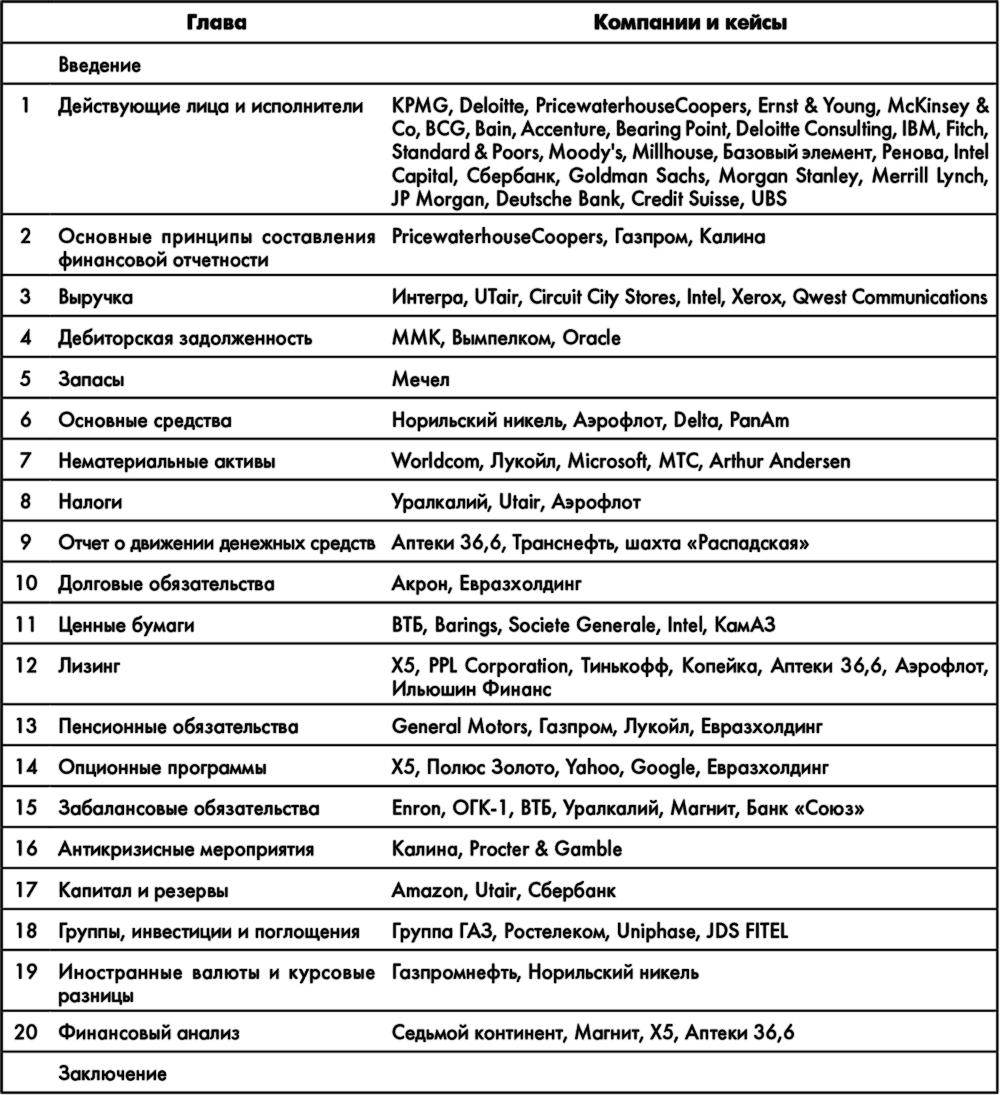Select the "Ценные бумаги" chapter
Viewport: 1000px width, 1095px height.
126,626
